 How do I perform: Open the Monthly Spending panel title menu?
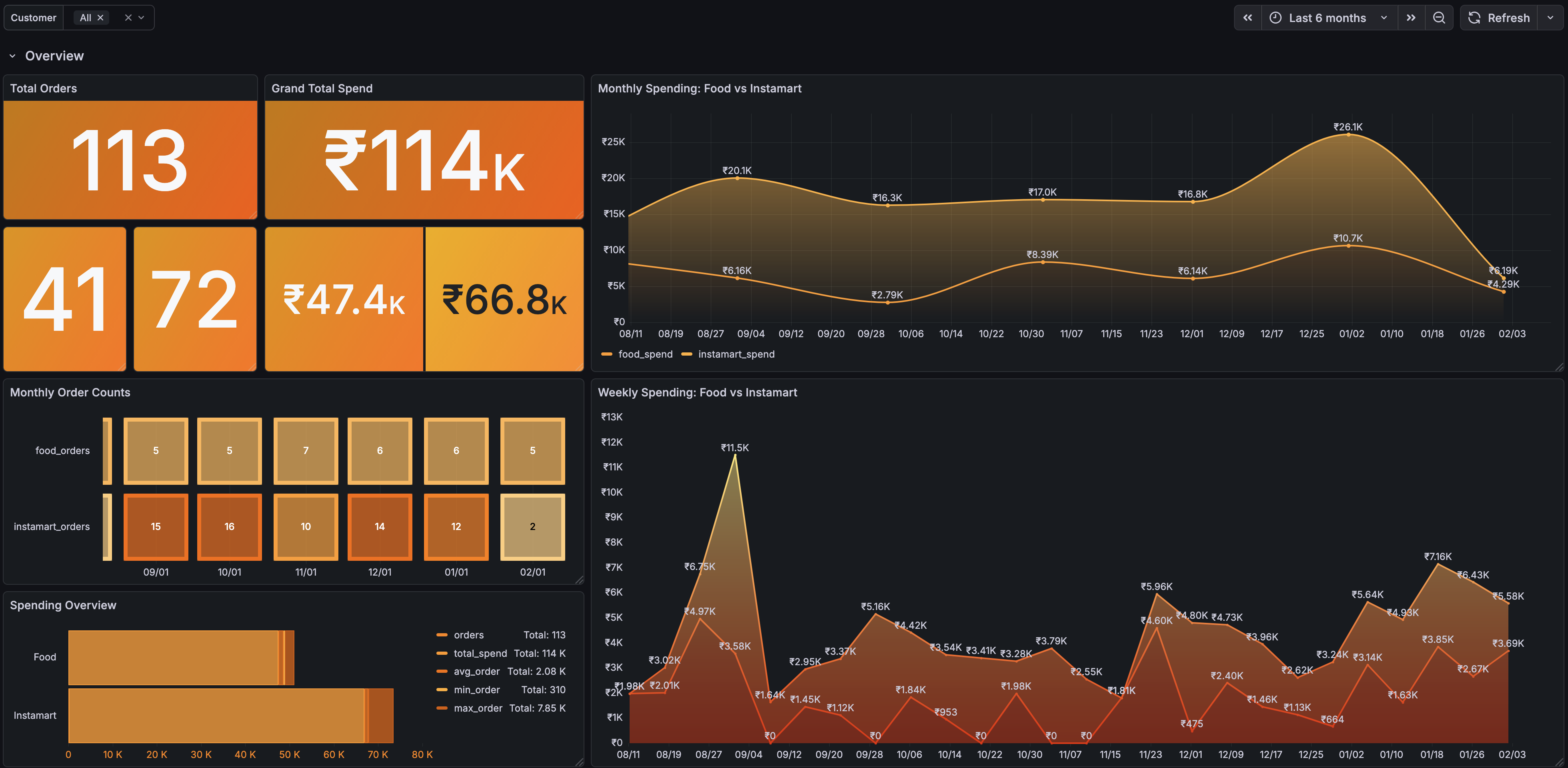click(x=699, y=88)
